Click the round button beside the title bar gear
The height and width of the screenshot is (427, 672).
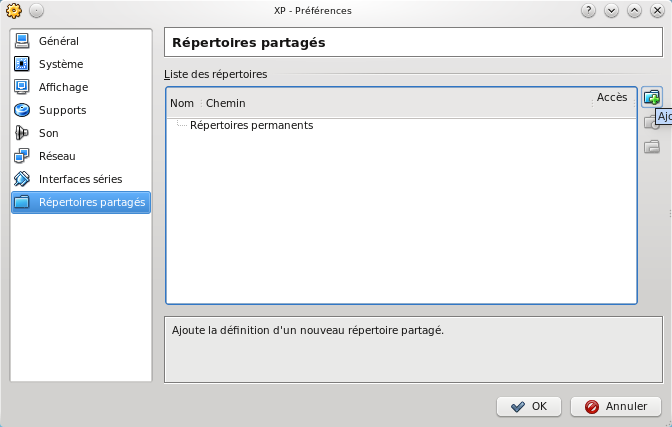(x=36, y=10)
